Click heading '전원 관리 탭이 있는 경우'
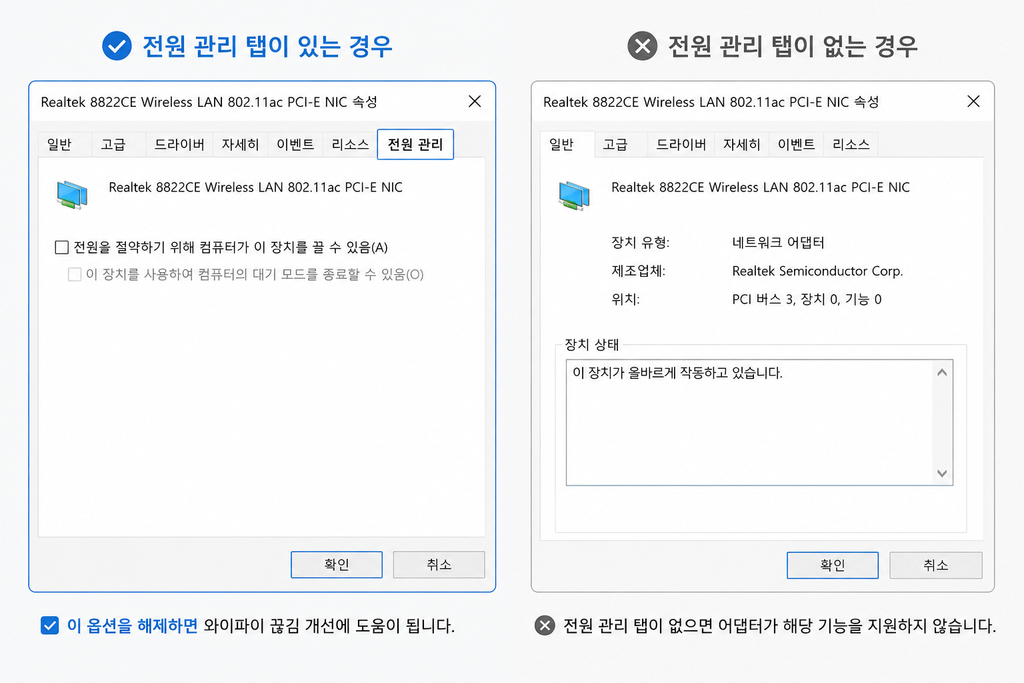This screenshot has width=1024, height=683. click(x=267, y=46)
